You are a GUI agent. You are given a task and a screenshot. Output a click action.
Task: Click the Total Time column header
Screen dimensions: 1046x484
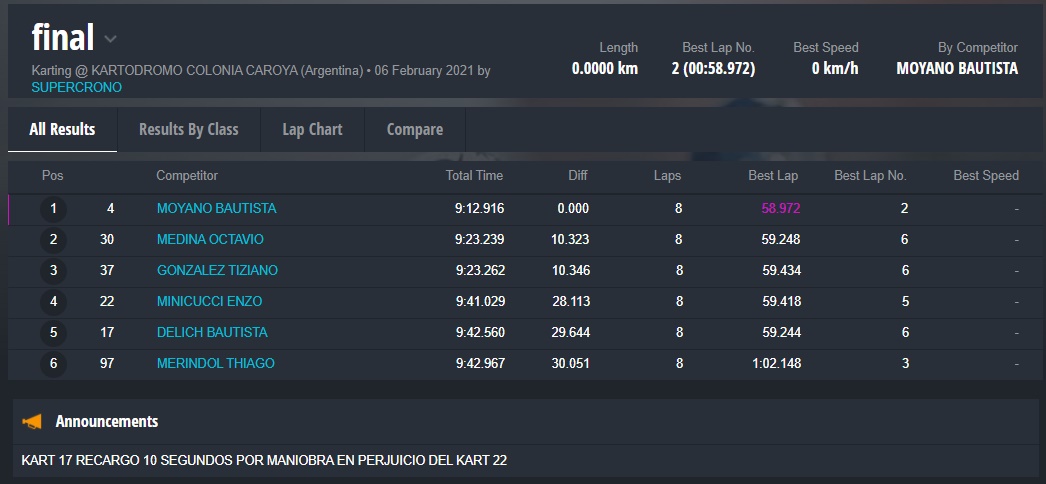(474, 176)
